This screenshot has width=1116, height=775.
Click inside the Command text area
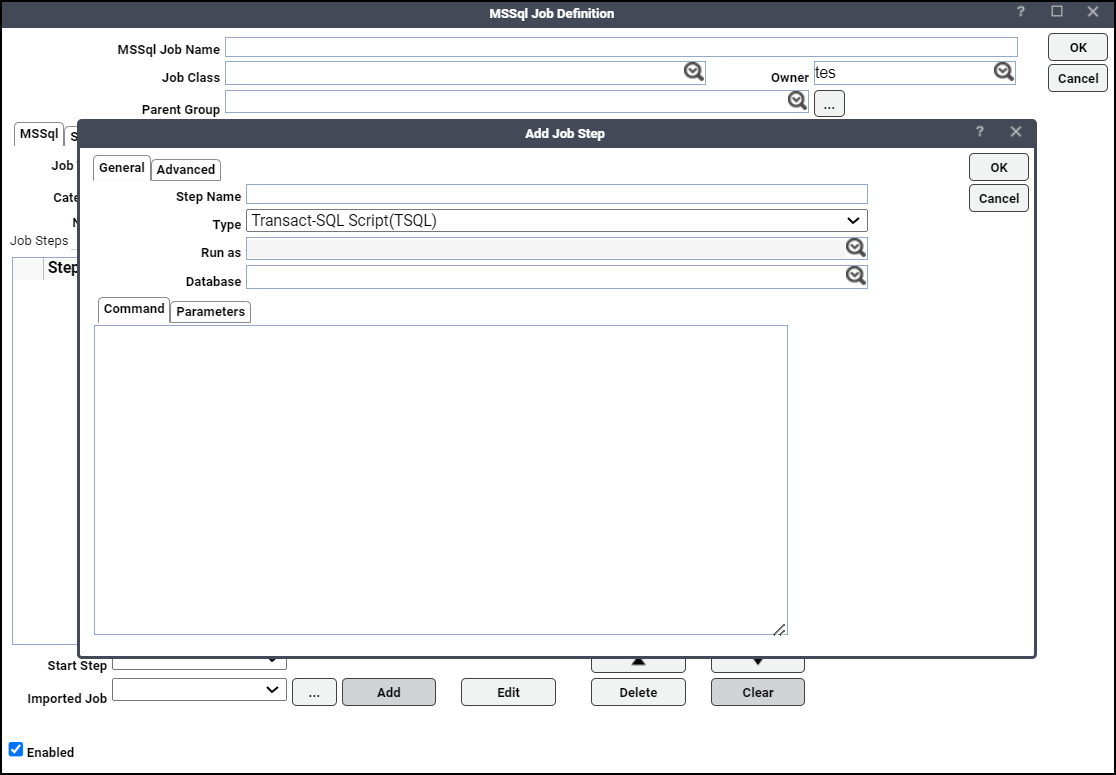click(441, 480)
